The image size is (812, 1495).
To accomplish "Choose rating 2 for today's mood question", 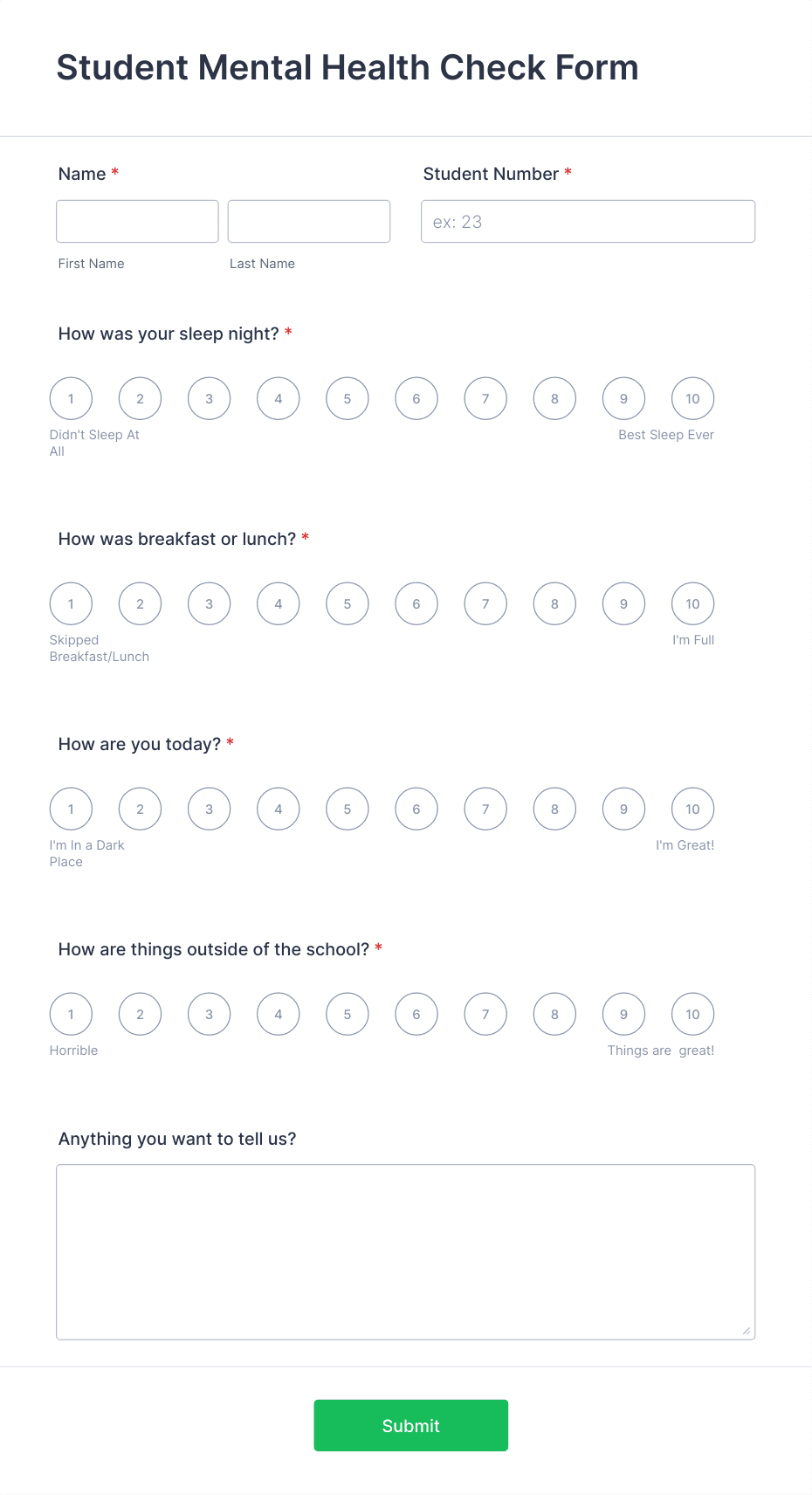I will [x=140, y=809].
